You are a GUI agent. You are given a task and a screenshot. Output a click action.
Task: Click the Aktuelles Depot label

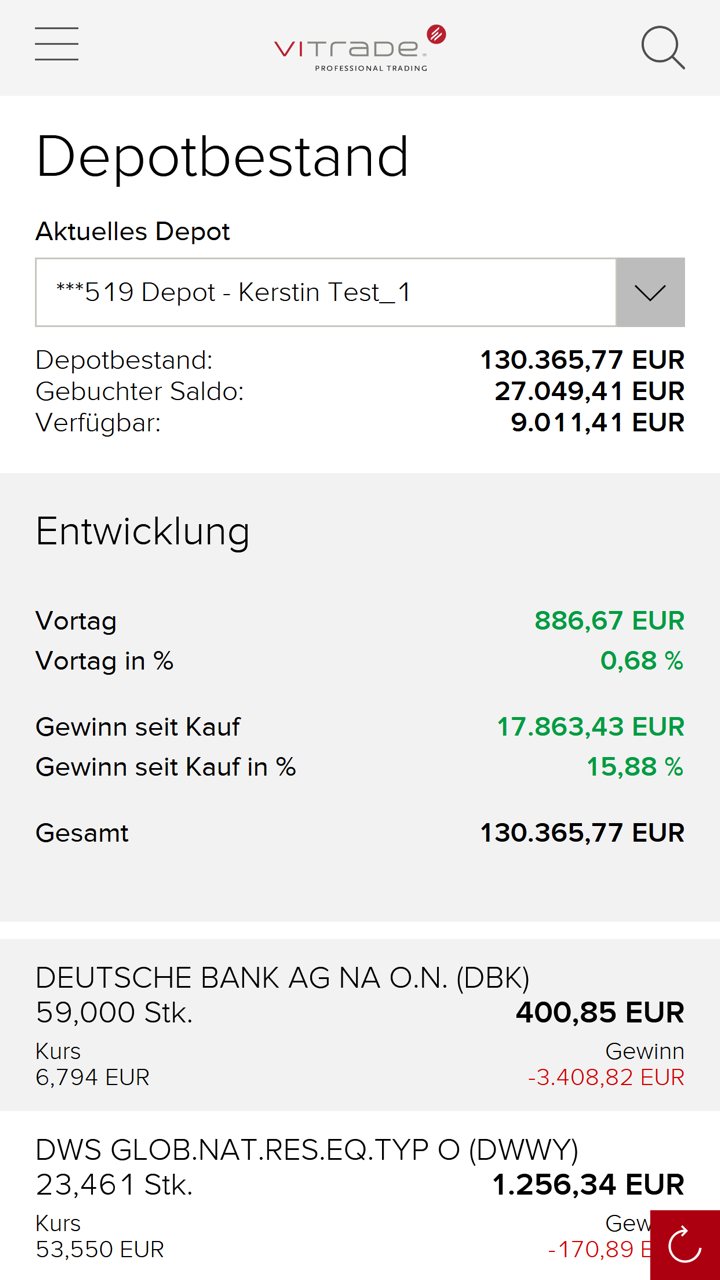pos(132,231)
